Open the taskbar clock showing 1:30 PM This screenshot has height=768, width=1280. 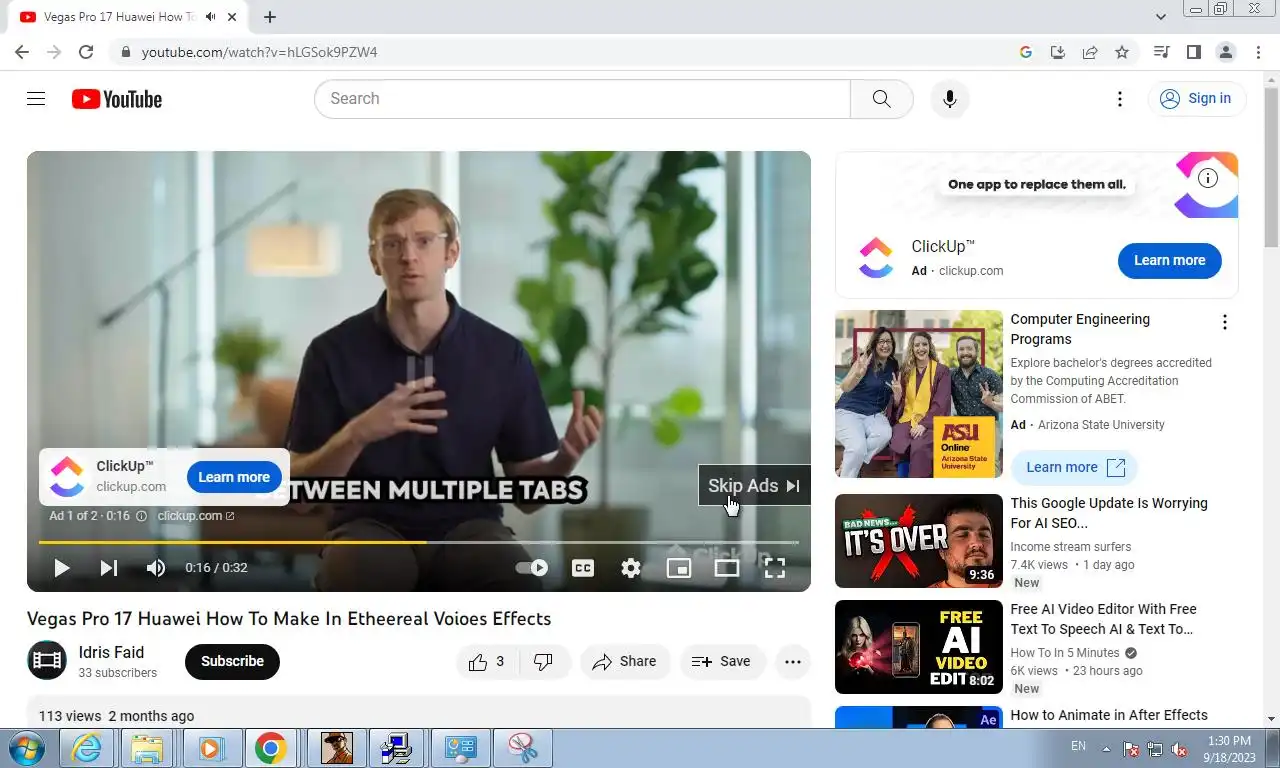click(x=1229, y=749)
